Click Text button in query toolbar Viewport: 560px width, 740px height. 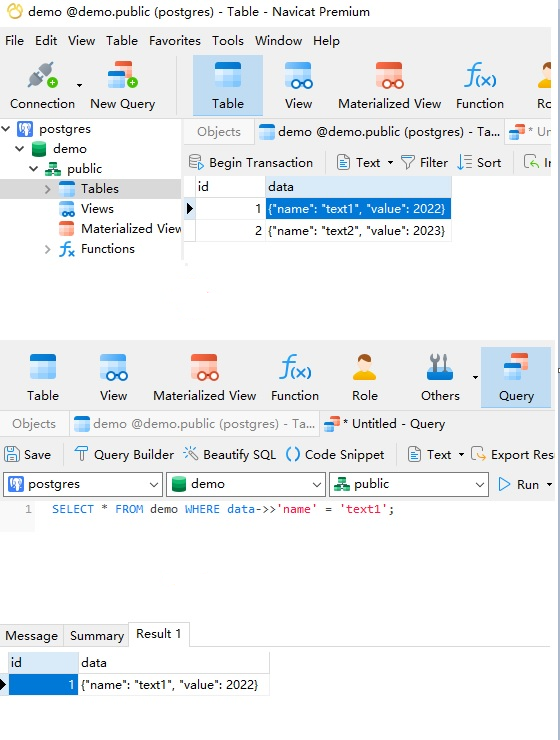pyautogui.click(x=429, y=454)
